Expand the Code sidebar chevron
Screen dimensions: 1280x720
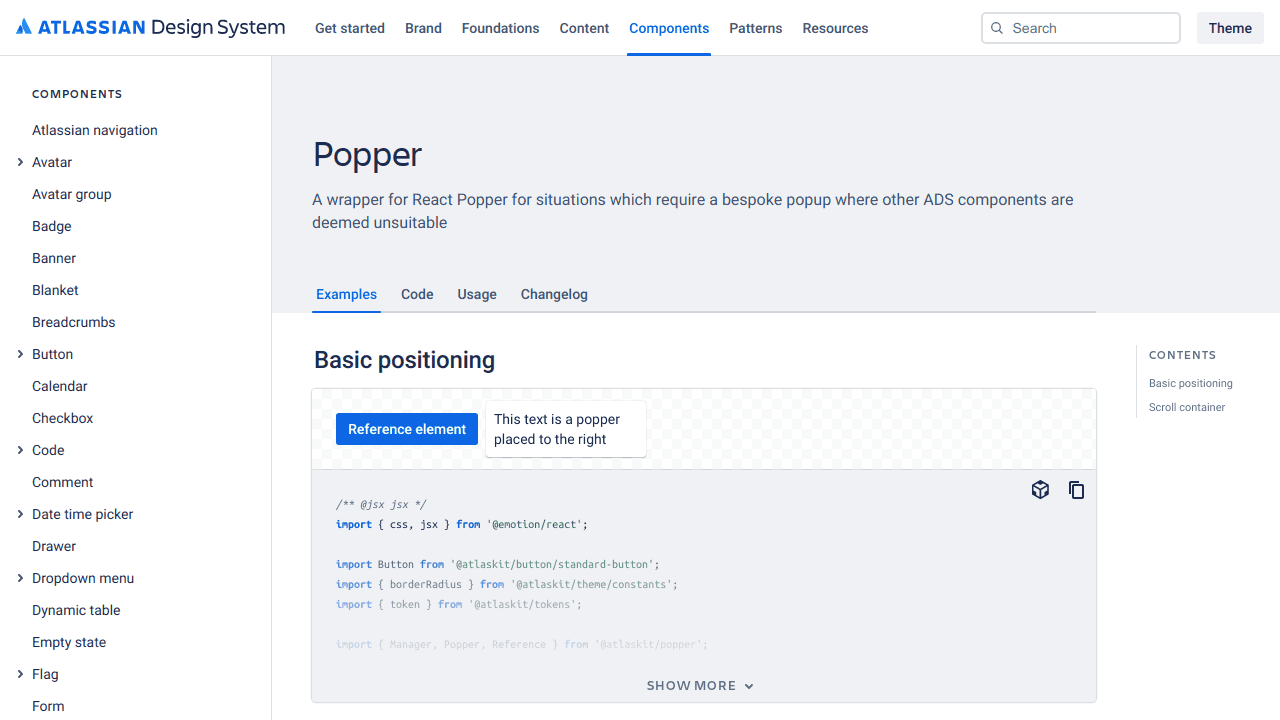click(20, 450)
